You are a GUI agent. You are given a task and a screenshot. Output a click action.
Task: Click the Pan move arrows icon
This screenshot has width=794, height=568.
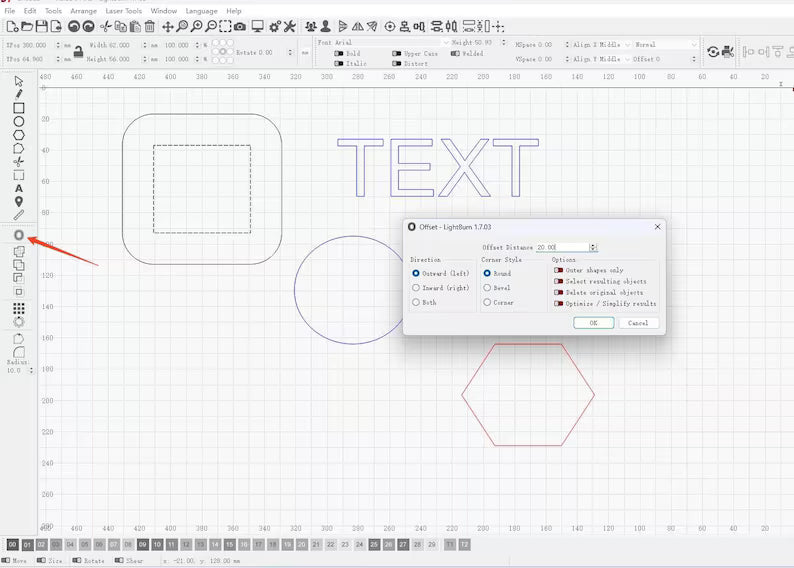tap(168, 26)
